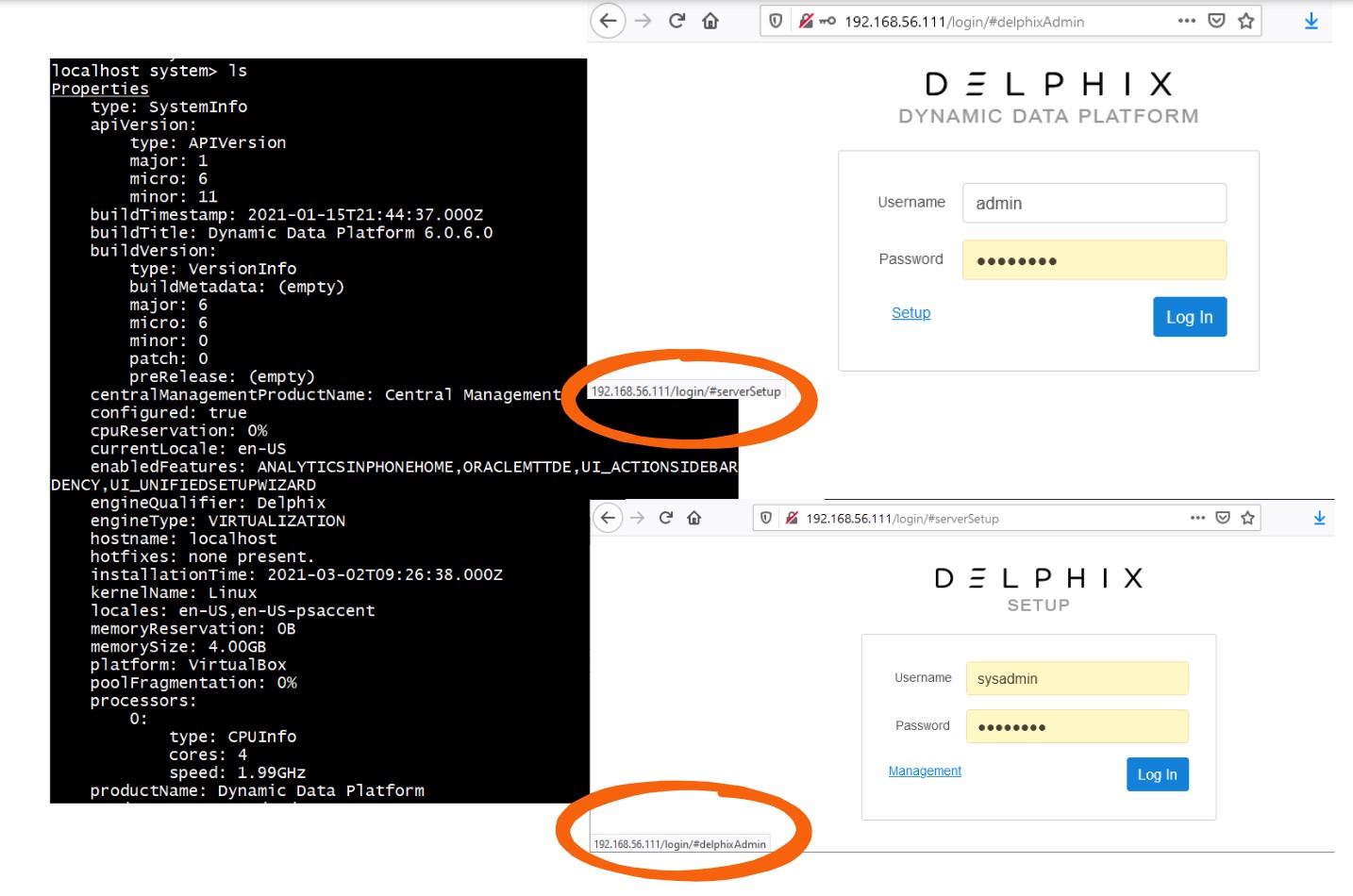Viewport: 1353px width, 896px height.
Task: Reload the delphixAdmin login page
Action: tap(676, 21)
